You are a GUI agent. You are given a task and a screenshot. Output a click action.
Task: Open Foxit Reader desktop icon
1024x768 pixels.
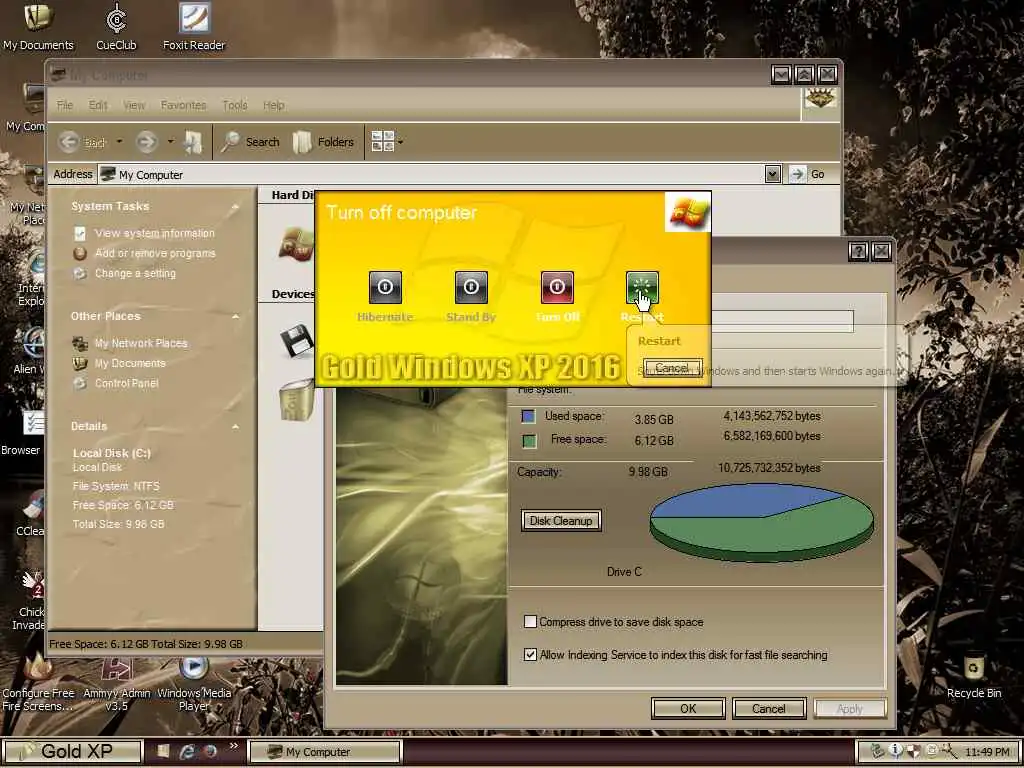(x=194, y=26)
